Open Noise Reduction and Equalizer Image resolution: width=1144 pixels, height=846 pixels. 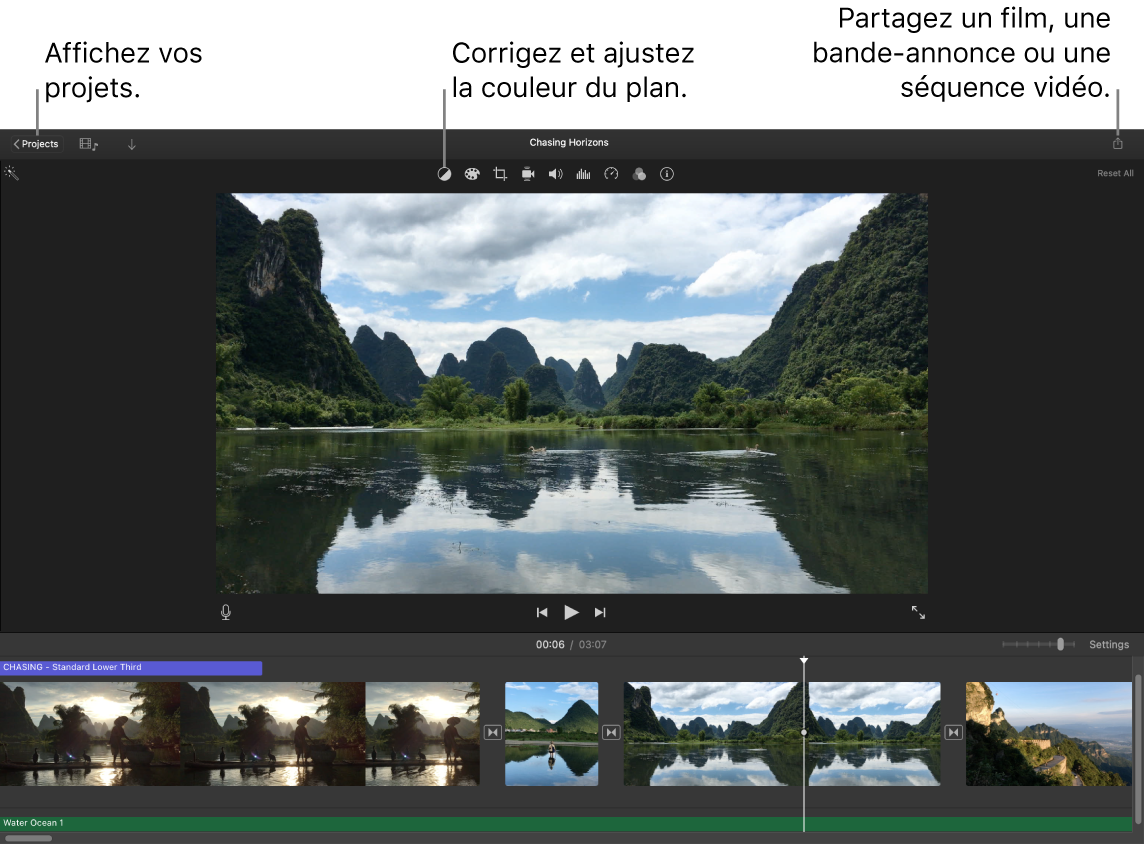click(x=583, y=174)
